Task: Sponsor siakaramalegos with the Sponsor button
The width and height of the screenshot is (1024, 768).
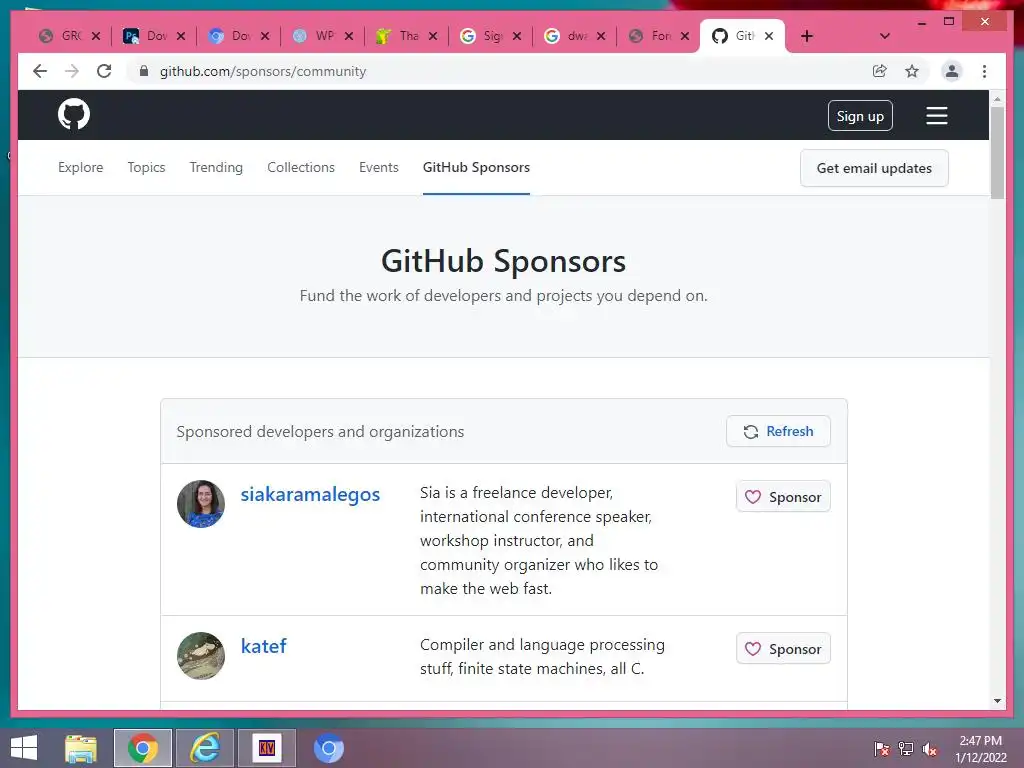Action: pos(783,497)
